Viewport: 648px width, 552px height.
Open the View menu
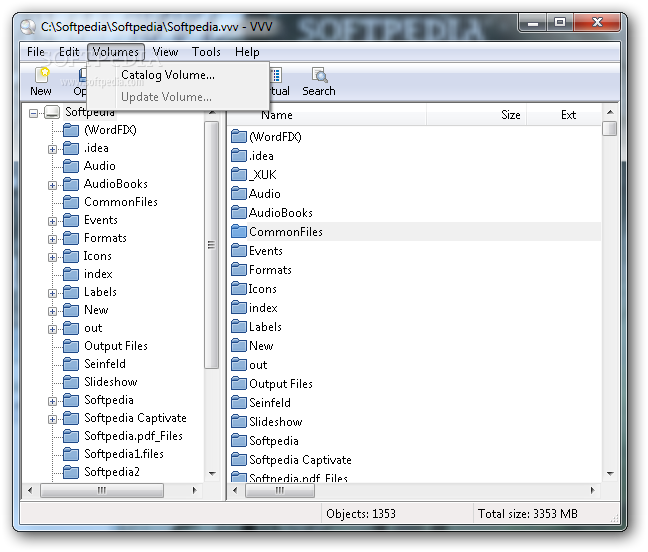165,52
